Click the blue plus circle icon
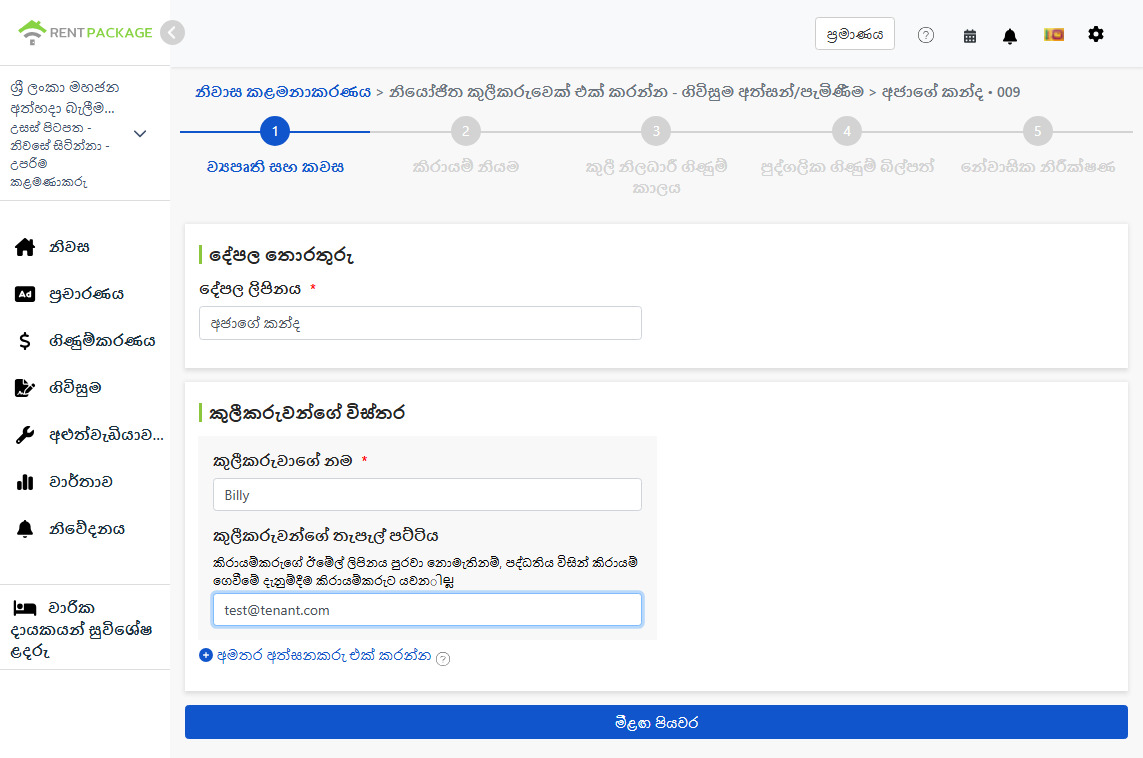The height and width of the screenshot is (758, 1143). coord(206,655)
